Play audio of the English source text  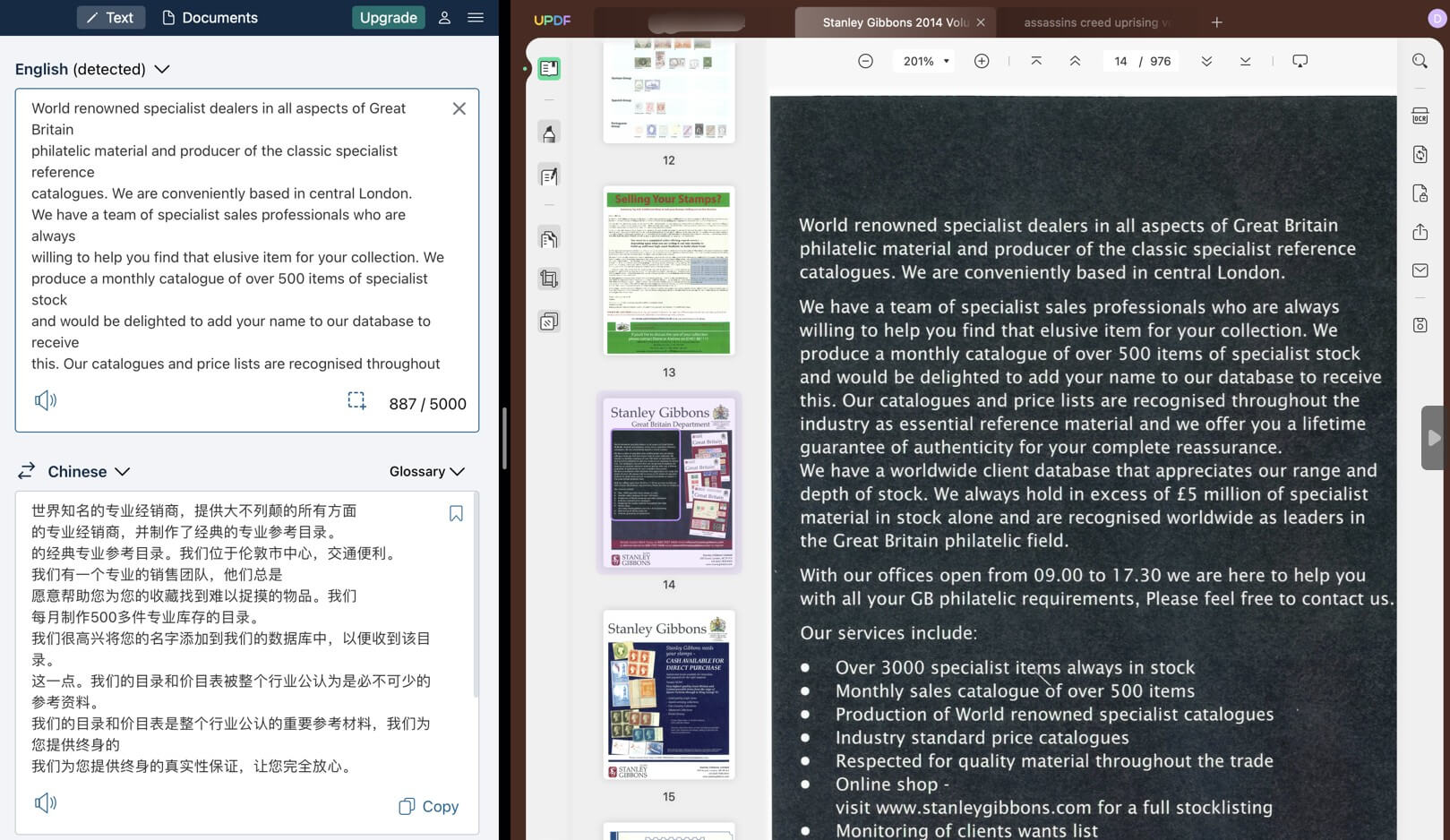coord(45,400)
